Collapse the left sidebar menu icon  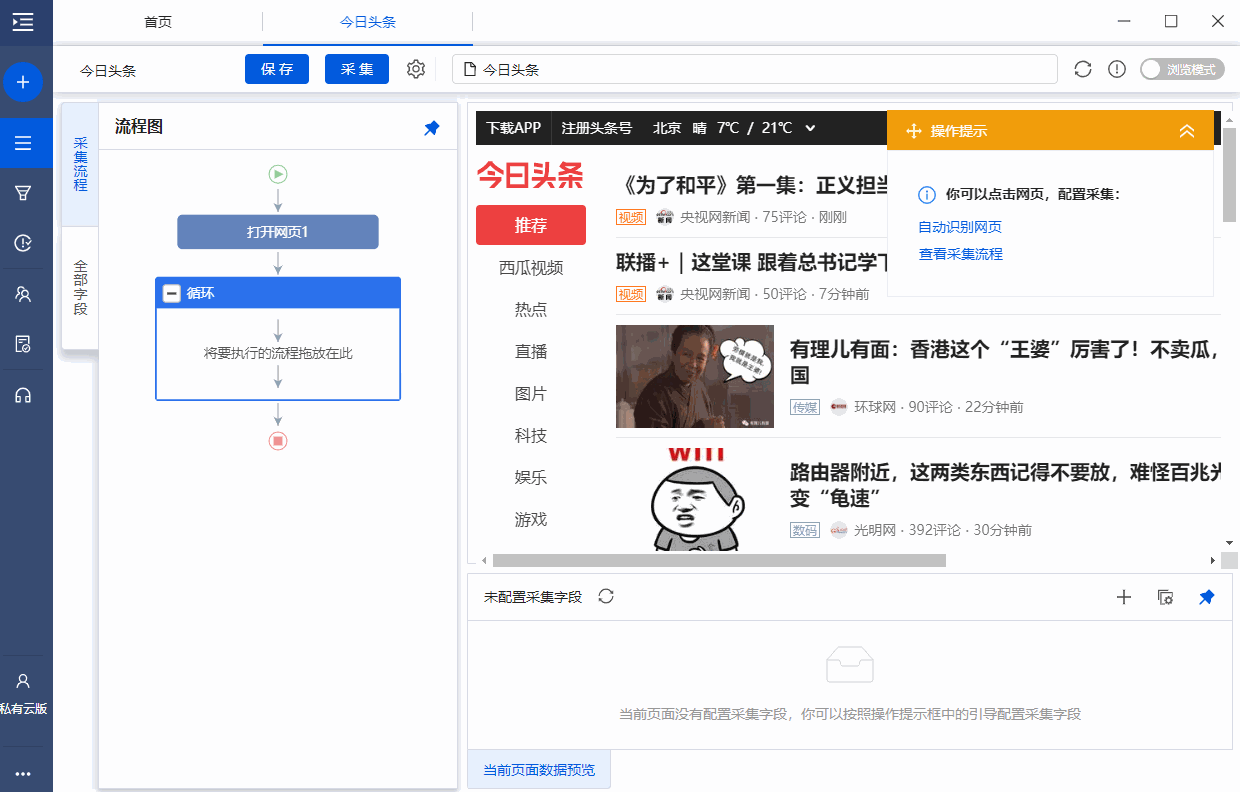tap(23, 21)
